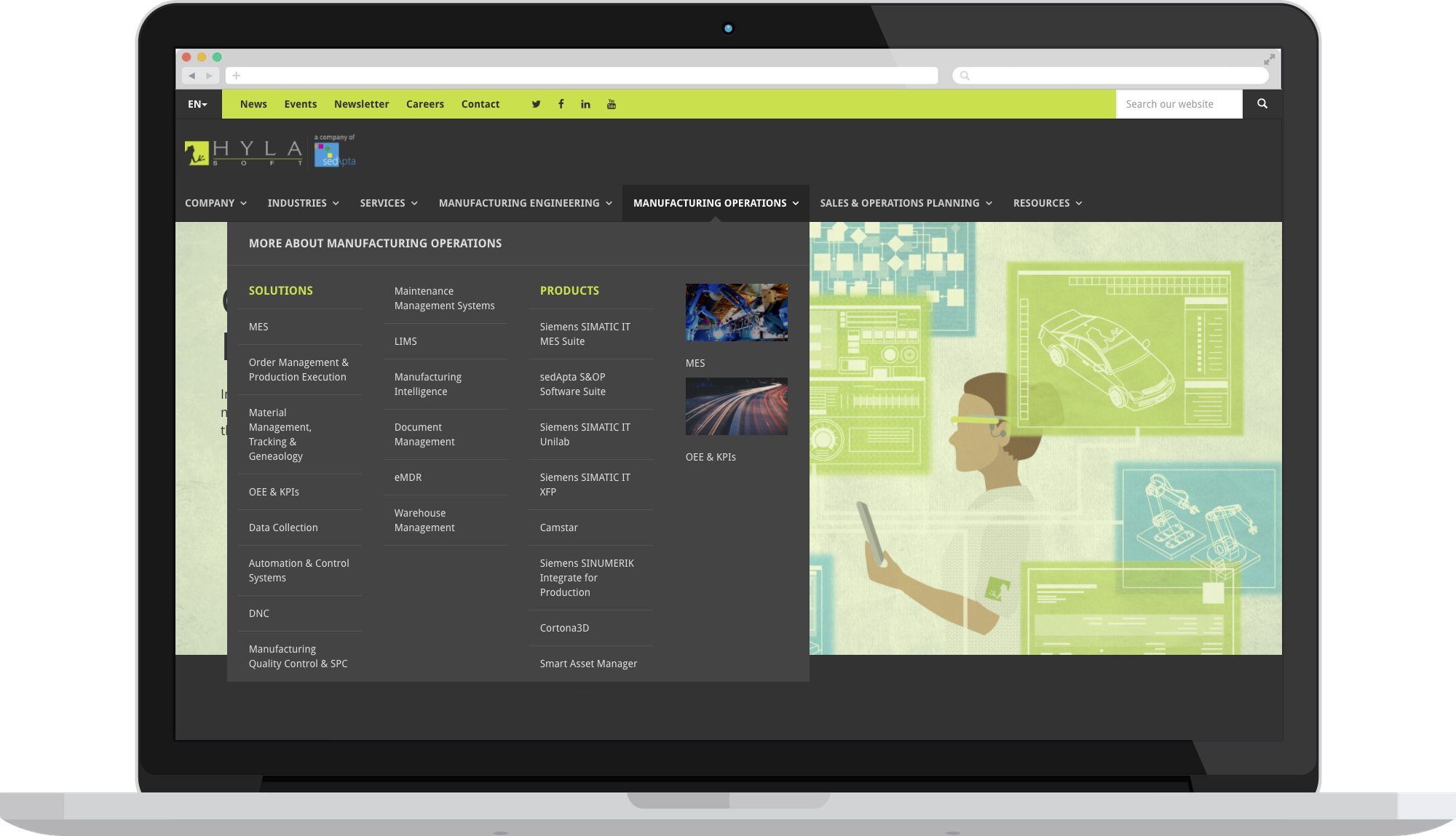Select MES under Solutions
The height and width of the screenshot is (836, 1456).
258,327
